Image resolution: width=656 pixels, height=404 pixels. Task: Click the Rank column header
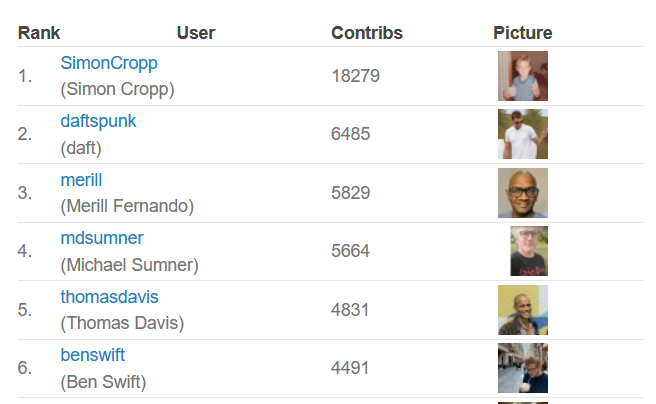point(39,33)
